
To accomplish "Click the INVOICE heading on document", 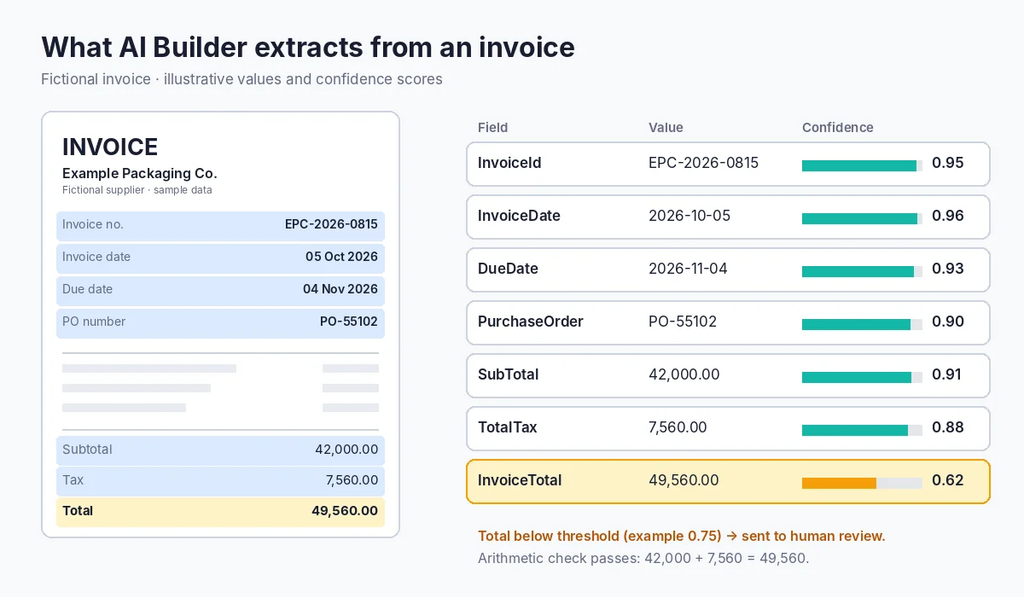I will (x=110, y=147).
